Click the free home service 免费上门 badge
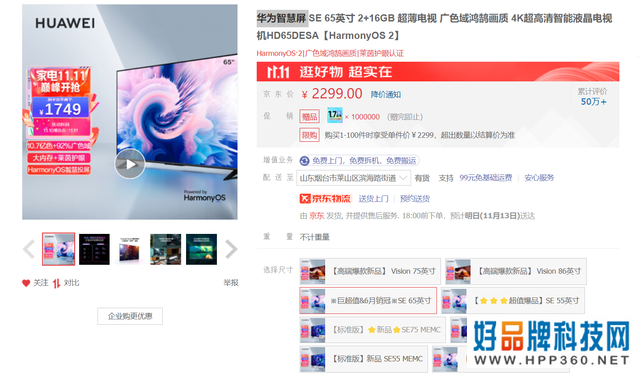Viewport: 640px width, 373px height. 359,160
